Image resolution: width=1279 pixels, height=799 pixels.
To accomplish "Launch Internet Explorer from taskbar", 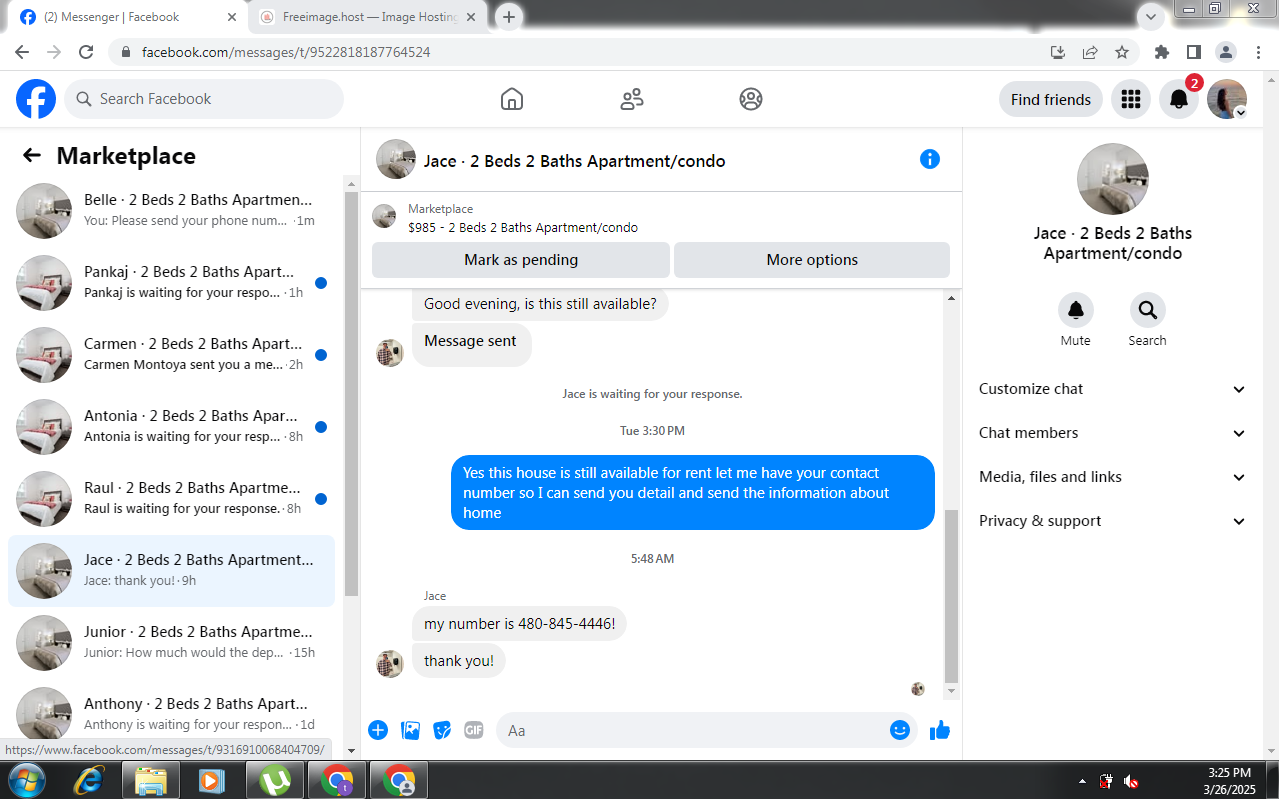I will point(89,781).
